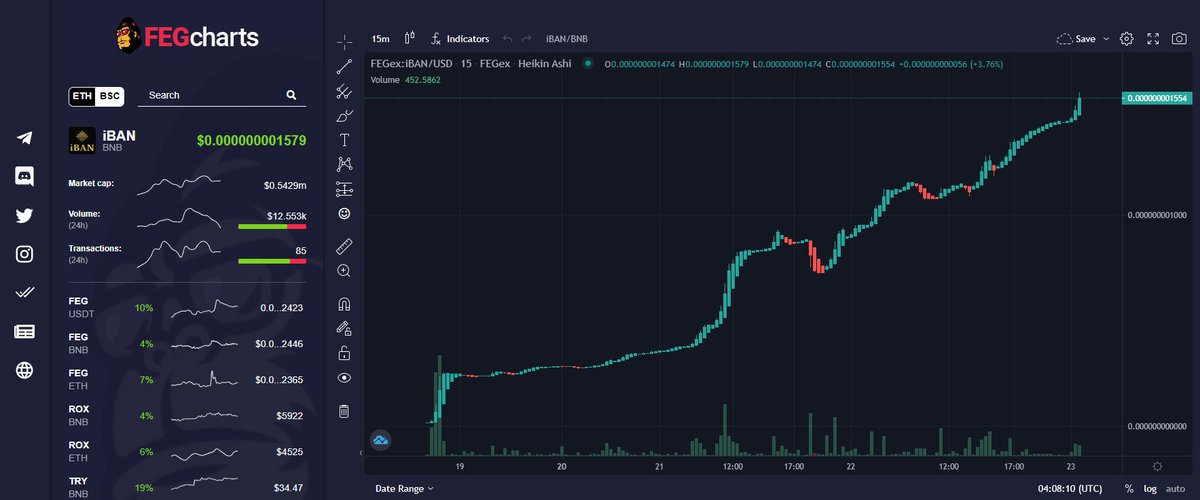Screen dimensions: 1200x500
Task: Toggle stay in drawing mode
Action: pos(344,328)
